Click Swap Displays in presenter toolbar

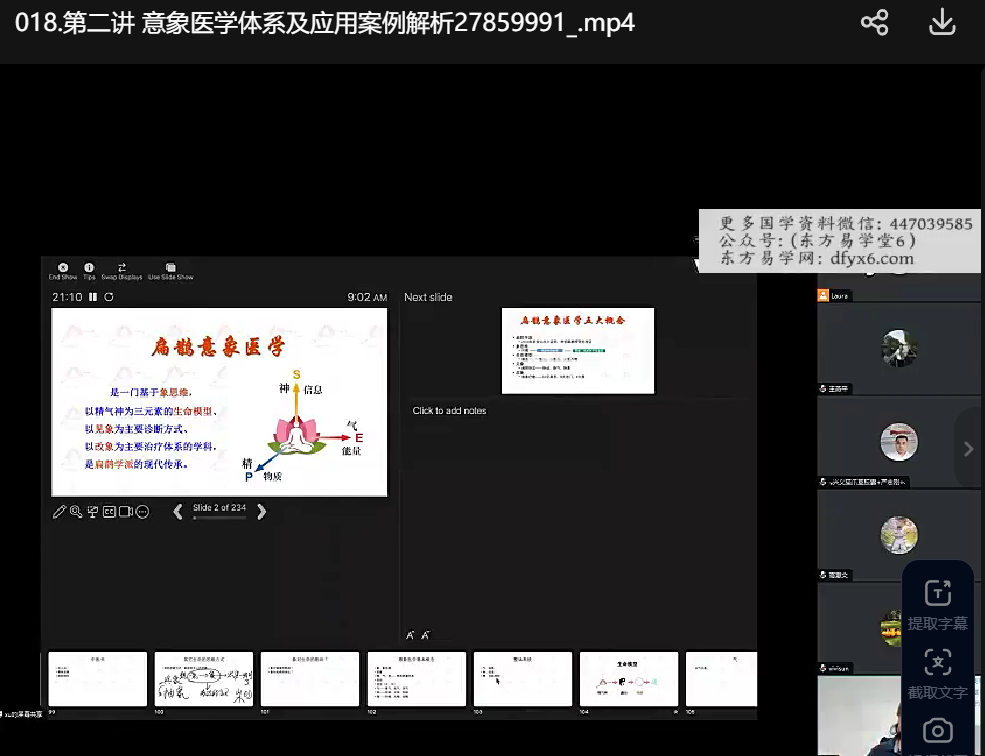[122, 271]
